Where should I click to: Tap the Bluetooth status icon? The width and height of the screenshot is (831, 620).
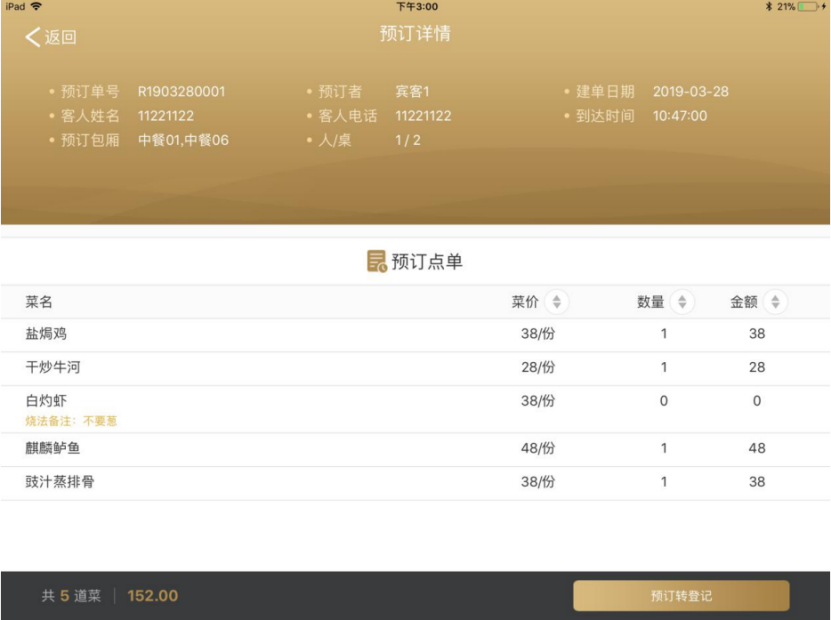point(768,6)
